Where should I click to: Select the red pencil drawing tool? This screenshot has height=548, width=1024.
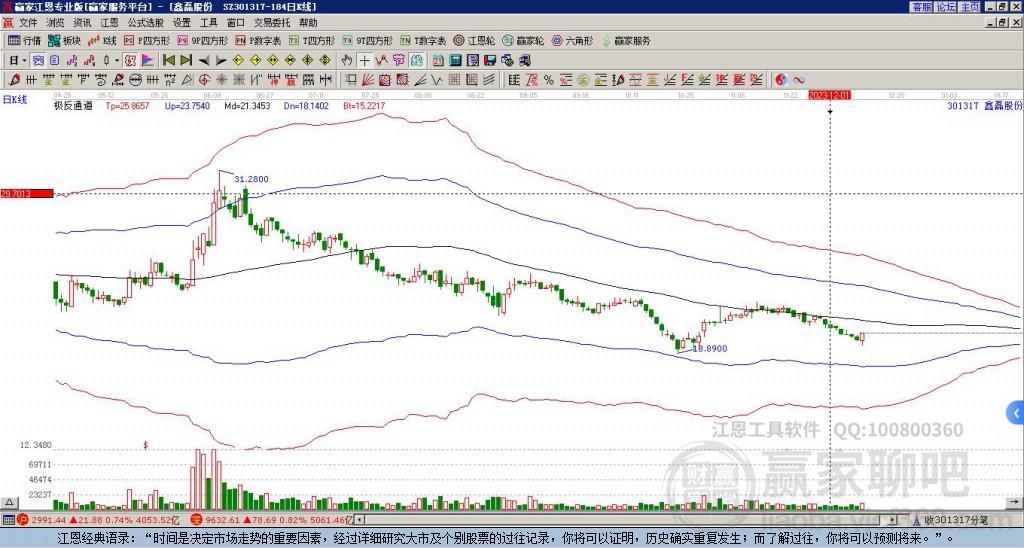(13, 80)
